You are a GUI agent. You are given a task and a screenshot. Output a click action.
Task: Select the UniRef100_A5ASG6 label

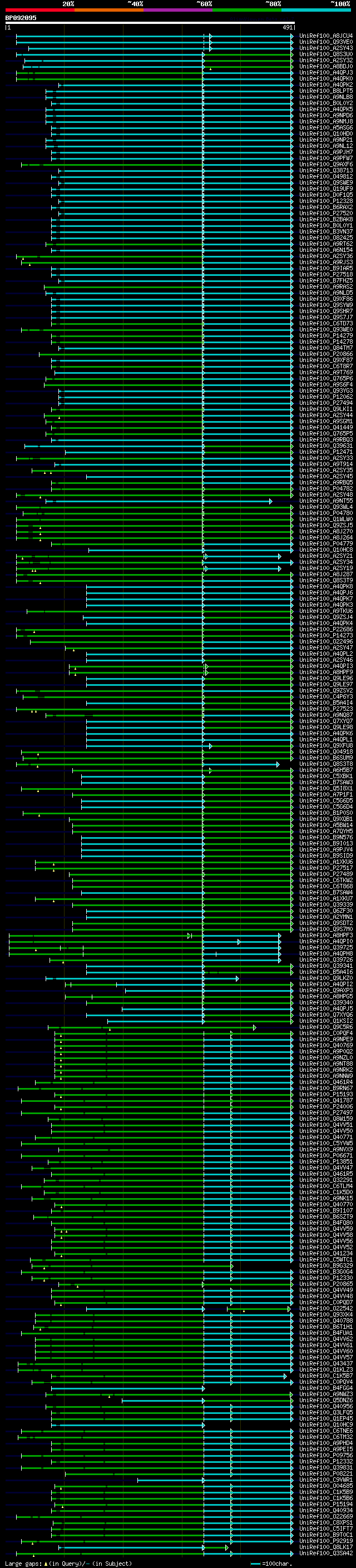tap(326, 128)
